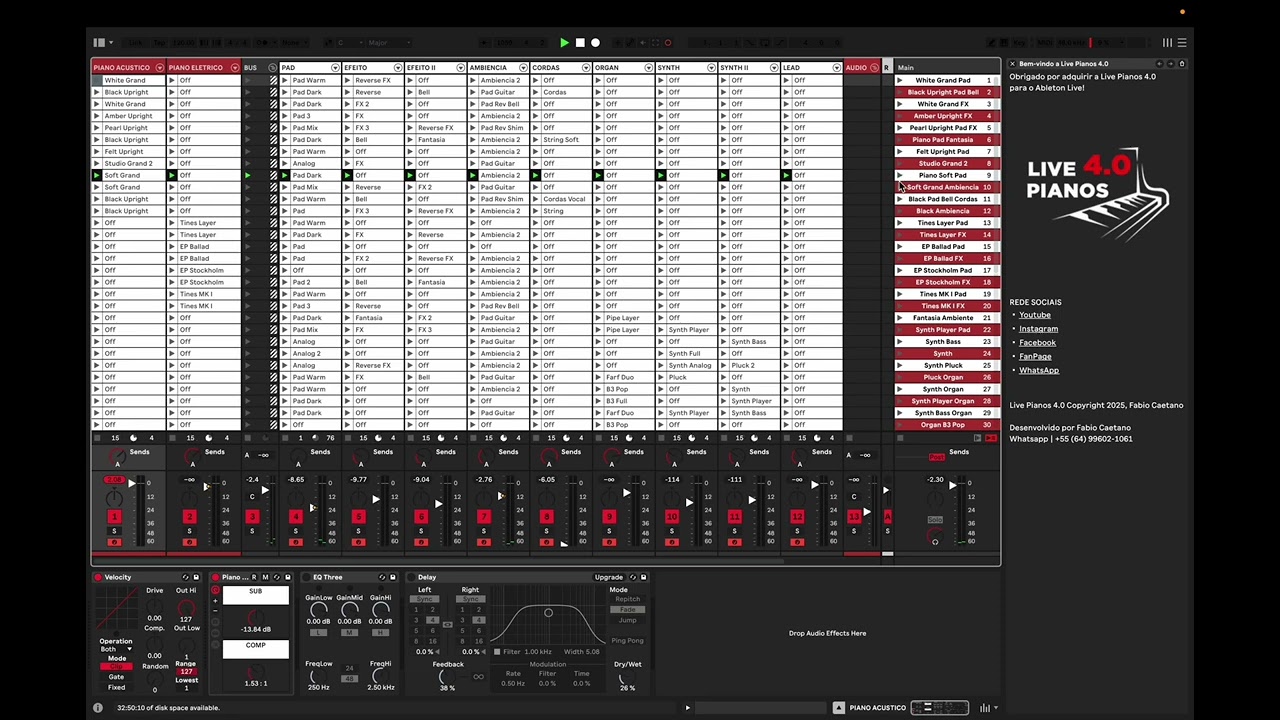Screen dimensions: 1280x720
Task: Hot-swap preset icon on the Velocity device
Action: pyautogui.click(x=185, y=577)
